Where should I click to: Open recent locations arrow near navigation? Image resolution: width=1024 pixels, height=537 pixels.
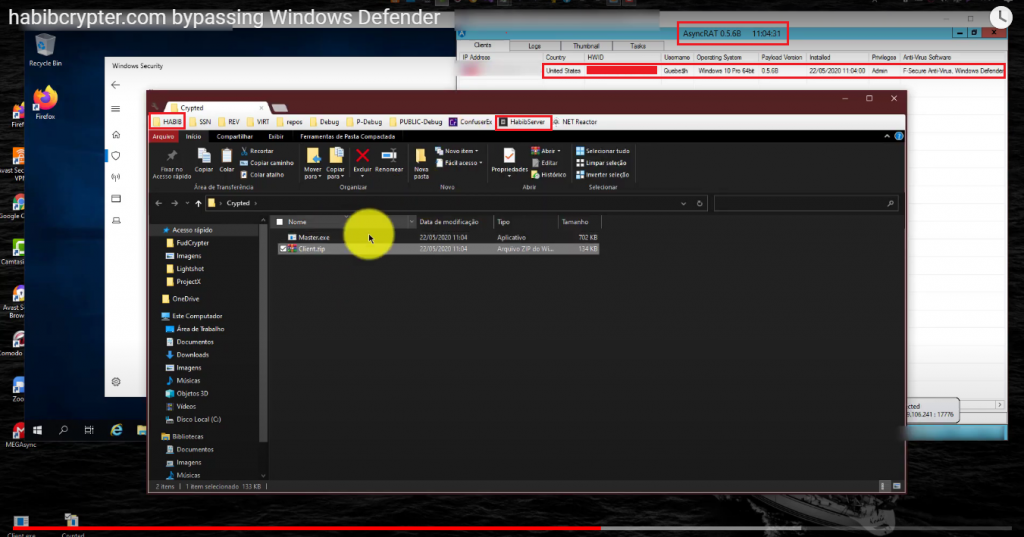point(187,203)
